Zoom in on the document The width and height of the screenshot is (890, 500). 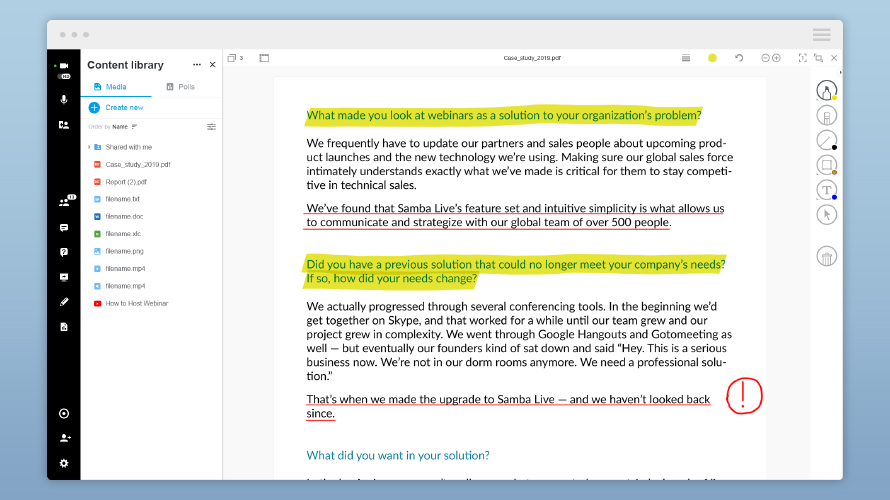point(776,58)
